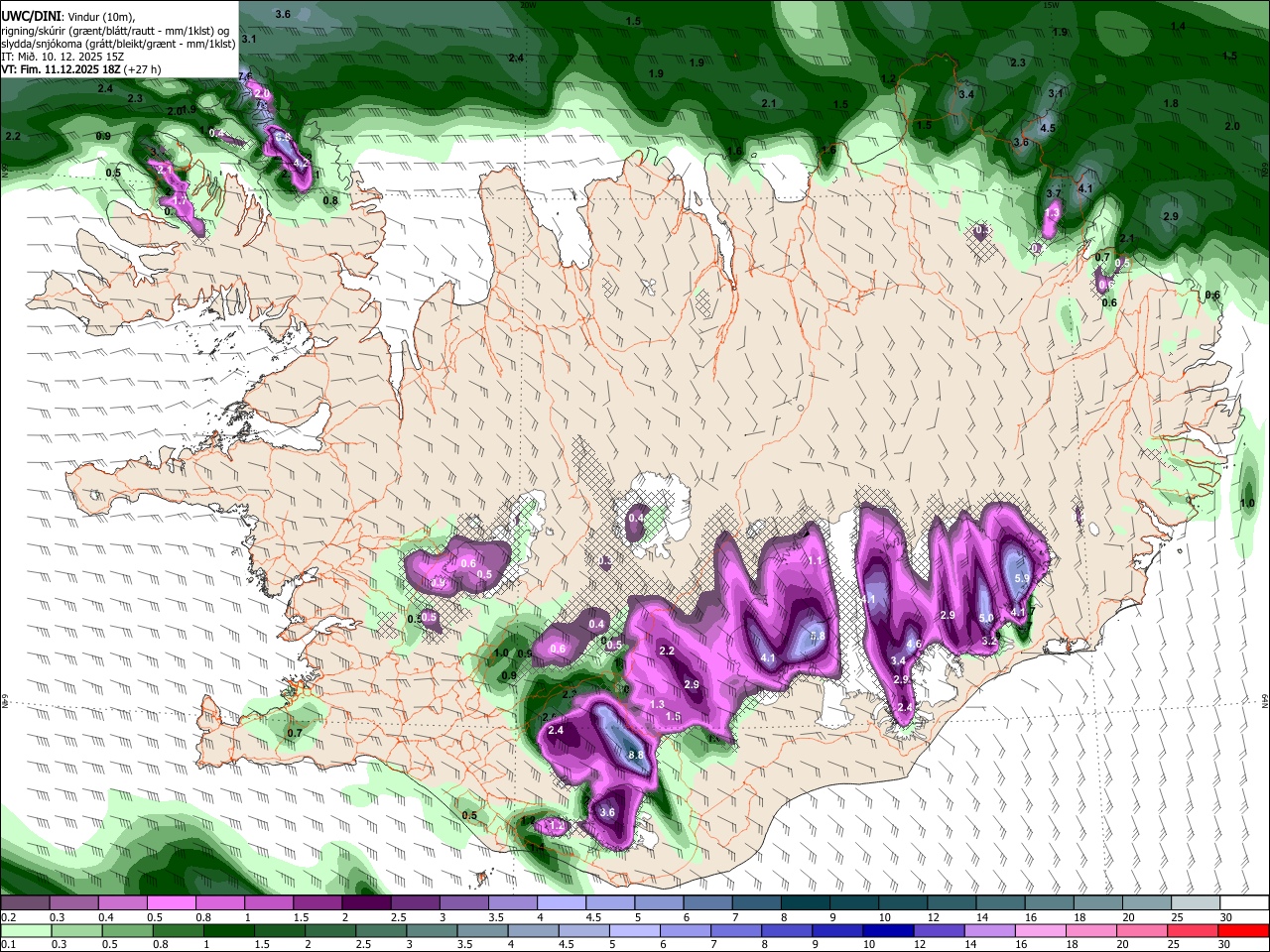Click the 'rigning/skúrir' legend description line
Viewport: 1270px width, 952px height.
pos(114,31)
